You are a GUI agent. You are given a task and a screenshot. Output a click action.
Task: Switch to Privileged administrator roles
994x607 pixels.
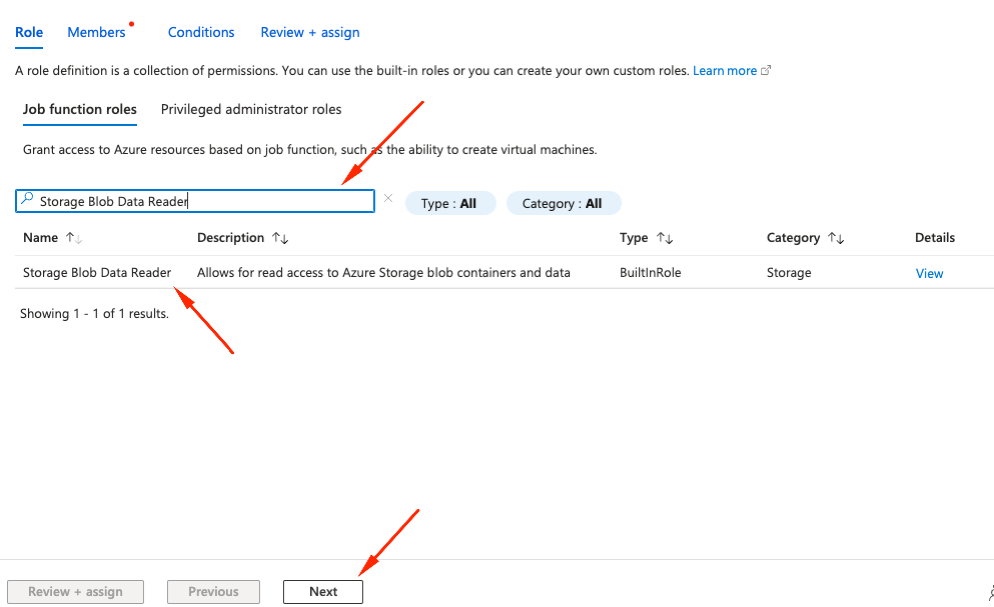click(251, 109)
